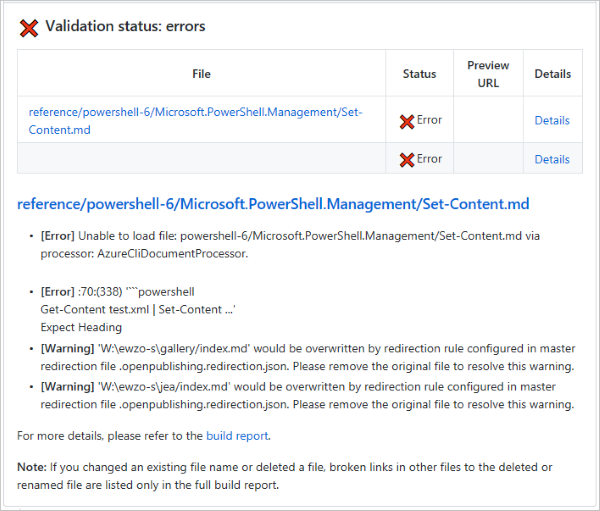
Task: Click the 'Note:' paragraph about renamed files
Action: pos(285,476)
